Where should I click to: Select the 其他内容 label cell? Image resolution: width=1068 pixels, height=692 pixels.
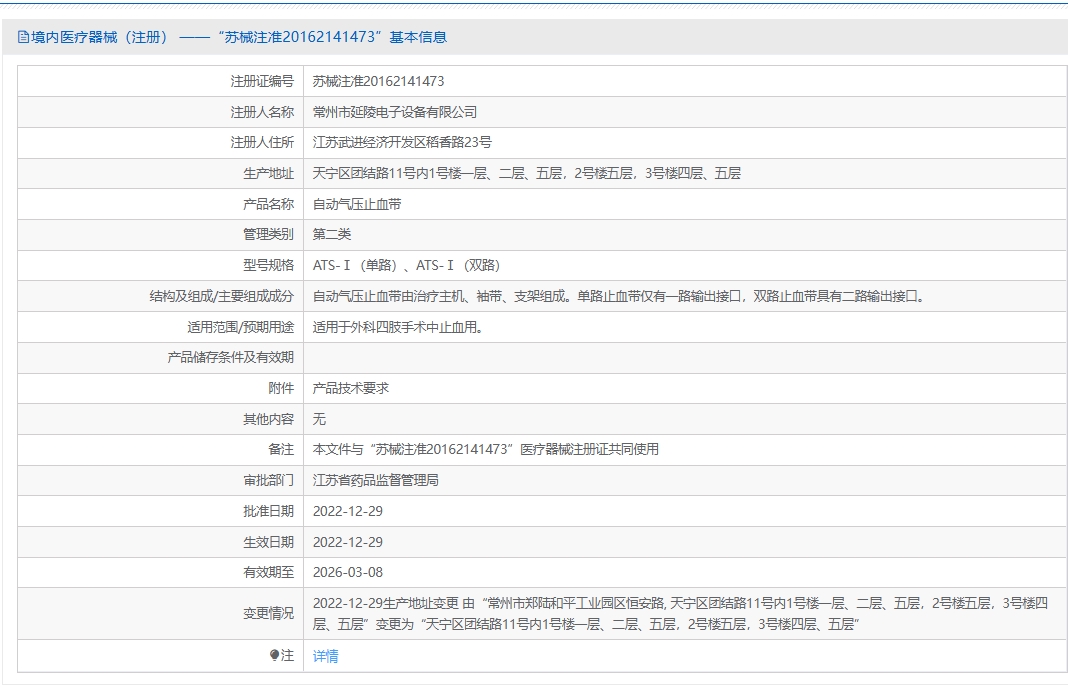click(161, 419)
